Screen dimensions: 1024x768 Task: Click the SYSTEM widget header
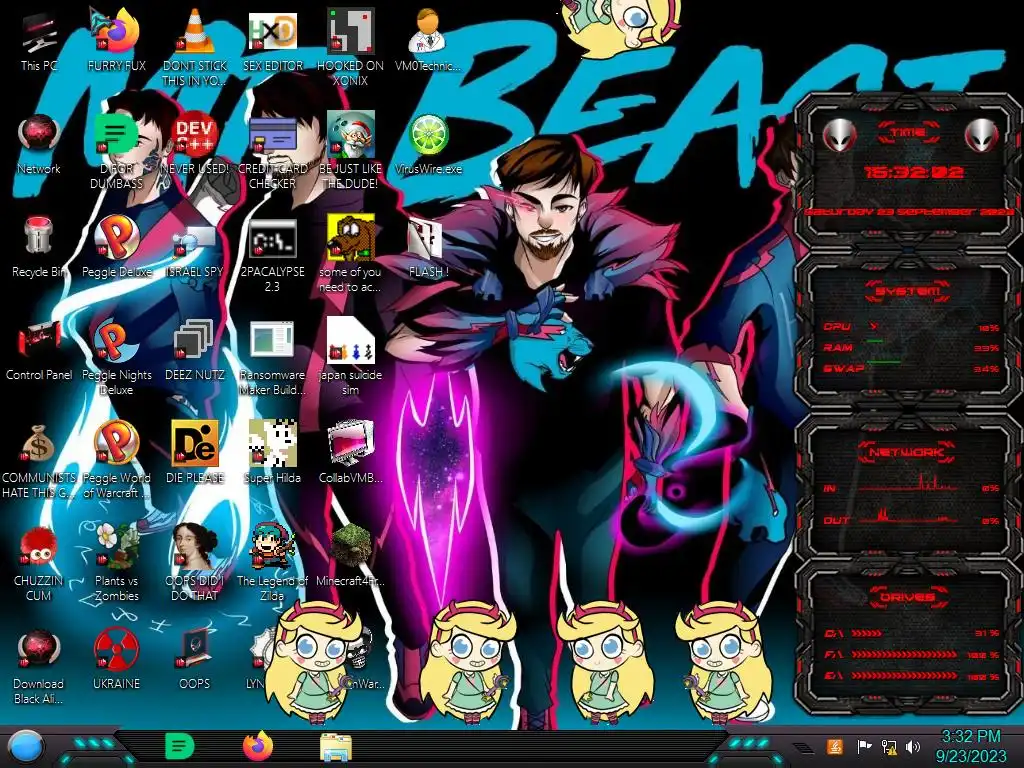[907, 291]
